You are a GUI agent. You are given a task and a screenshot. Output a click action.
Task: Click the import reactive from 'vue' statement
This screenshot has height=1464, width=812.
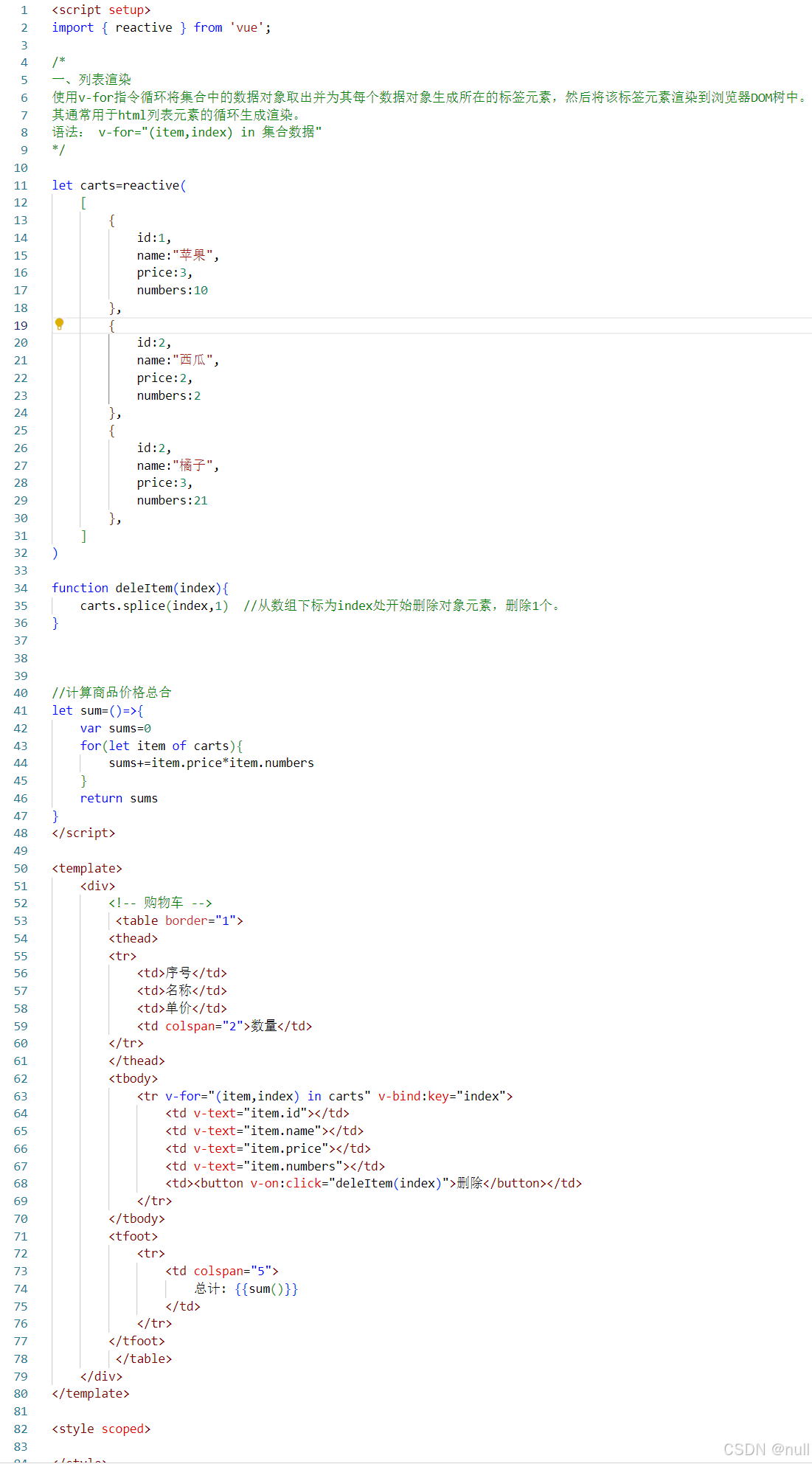(x=162, y=27)
